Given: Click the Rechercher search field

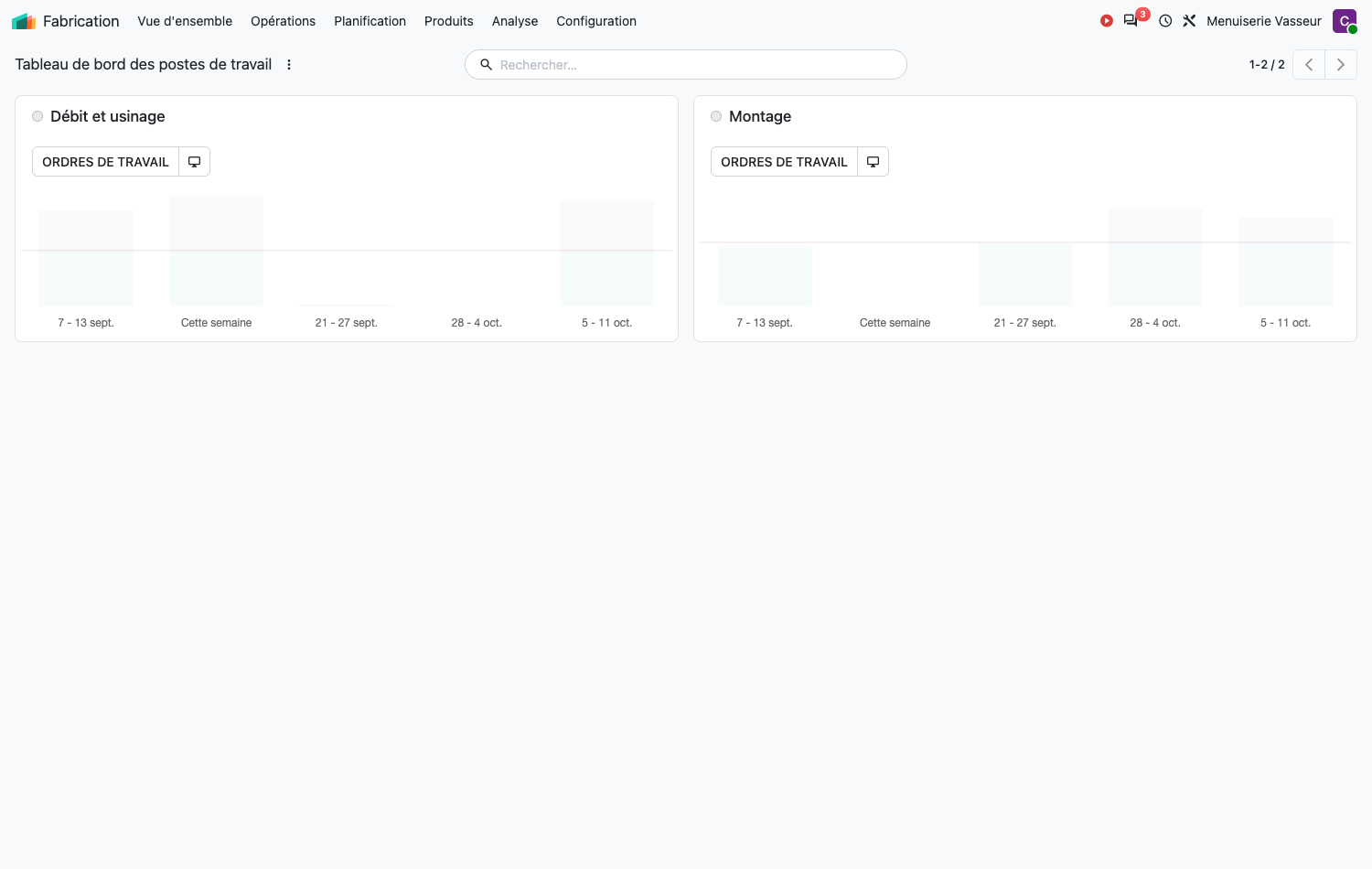Looking at the screenshot, I should pyautogui.click(x=686, y=65).
